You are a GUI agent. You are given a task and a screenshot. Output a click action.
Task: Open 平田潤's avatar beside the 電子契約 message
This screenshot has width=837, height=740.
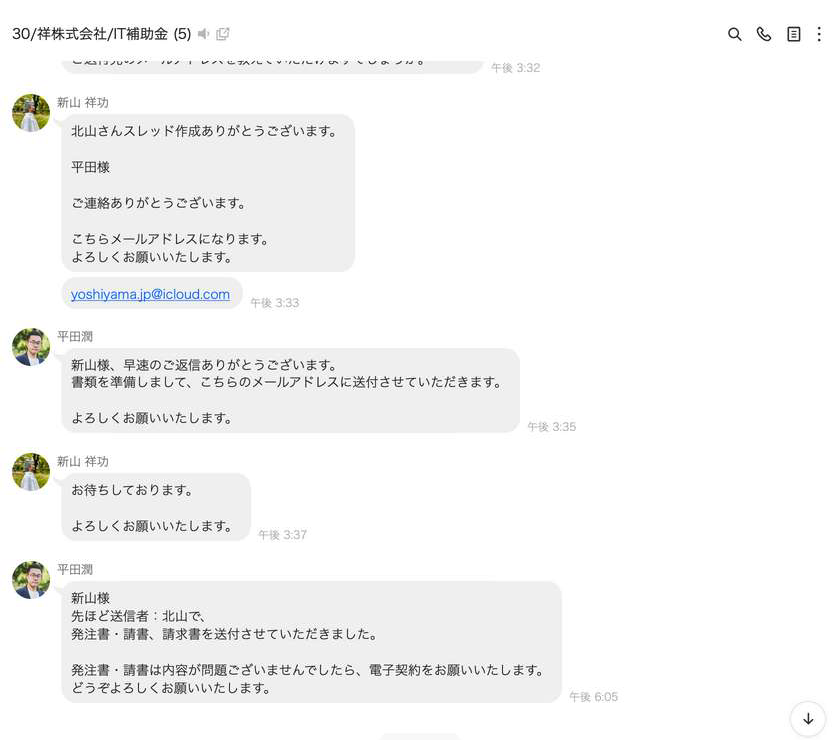(31, 580)
